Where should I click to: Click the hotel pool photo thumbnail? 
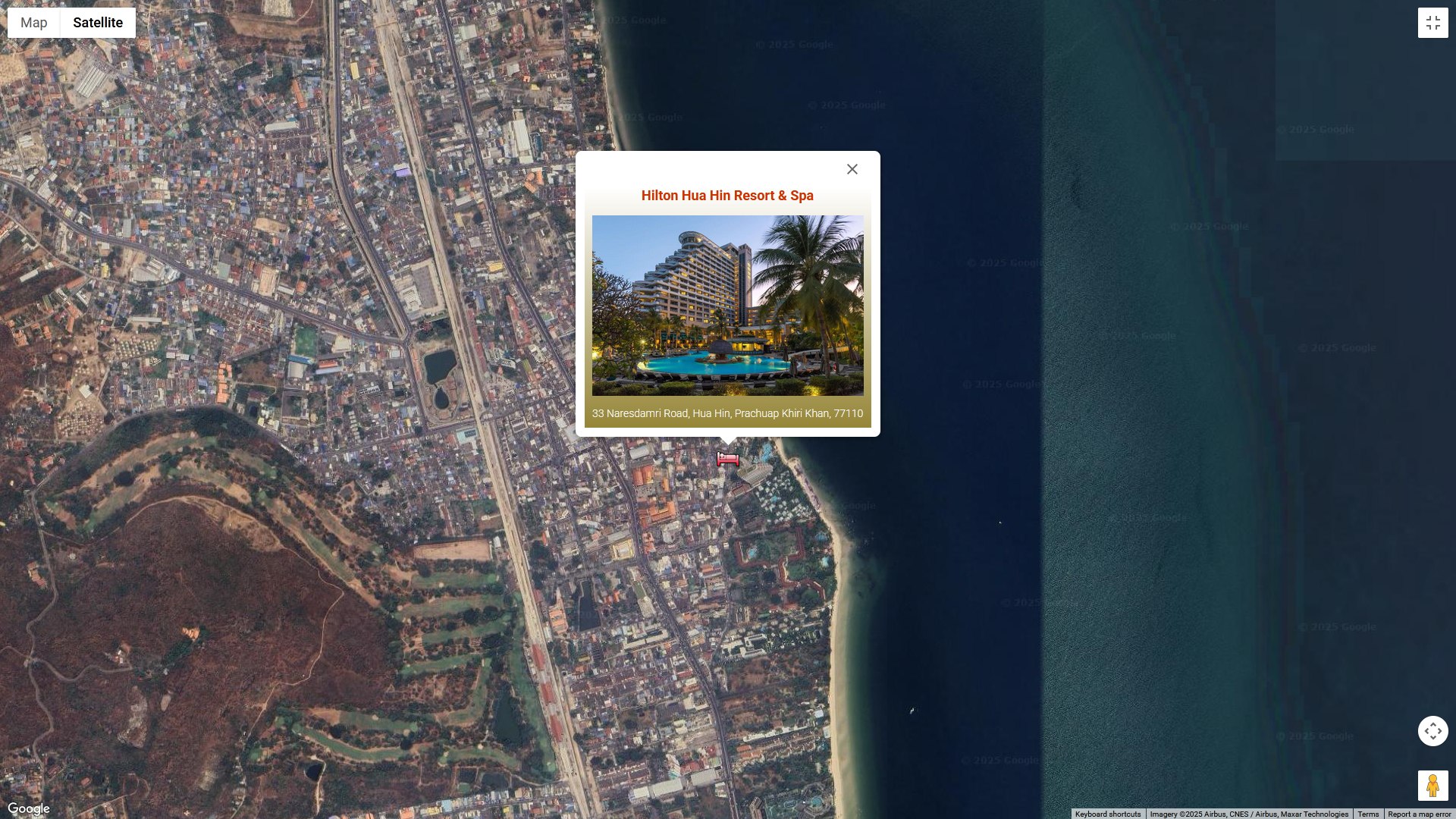pyautogui.click(x=727, y=306)
